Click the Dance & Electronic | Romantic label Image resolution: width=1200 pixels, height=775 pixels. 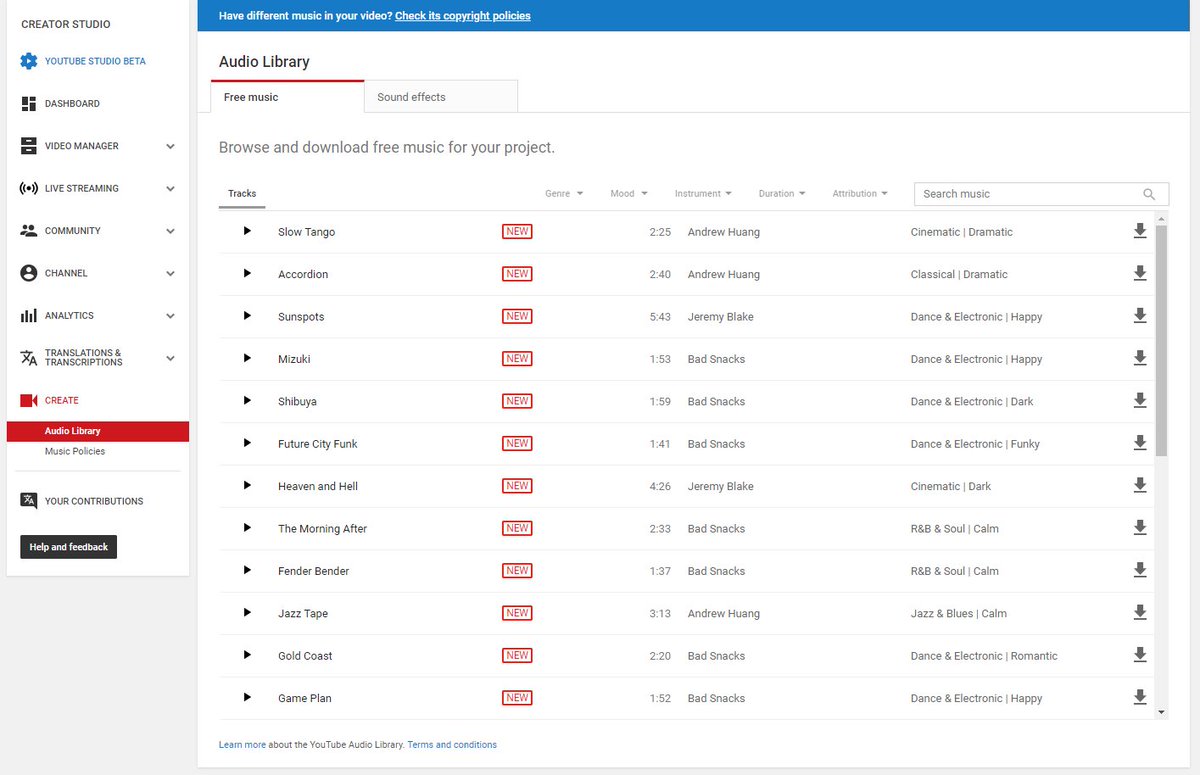point(984,656)
